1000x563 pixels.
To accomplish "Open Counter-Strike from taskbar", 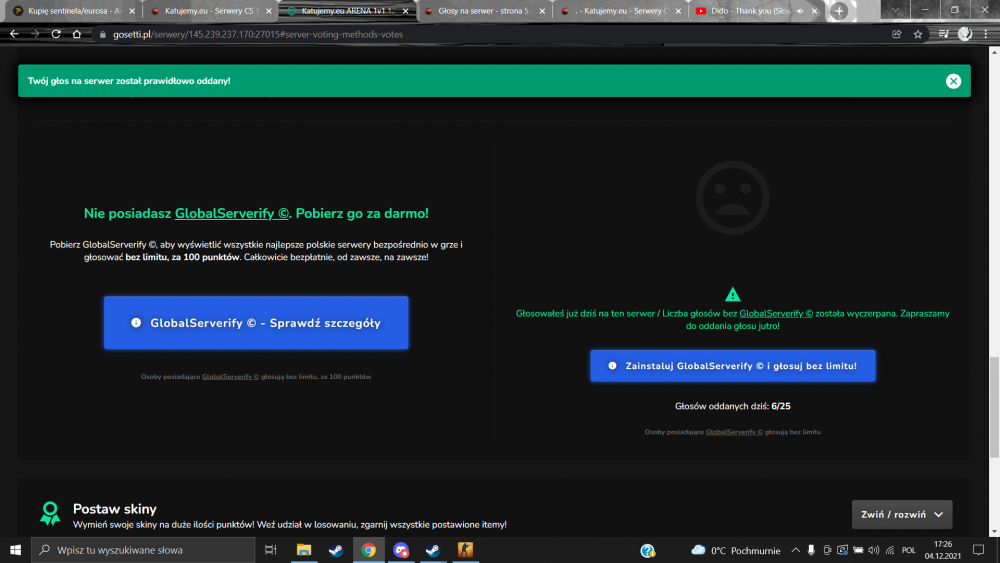I will [x=466, y=550].
